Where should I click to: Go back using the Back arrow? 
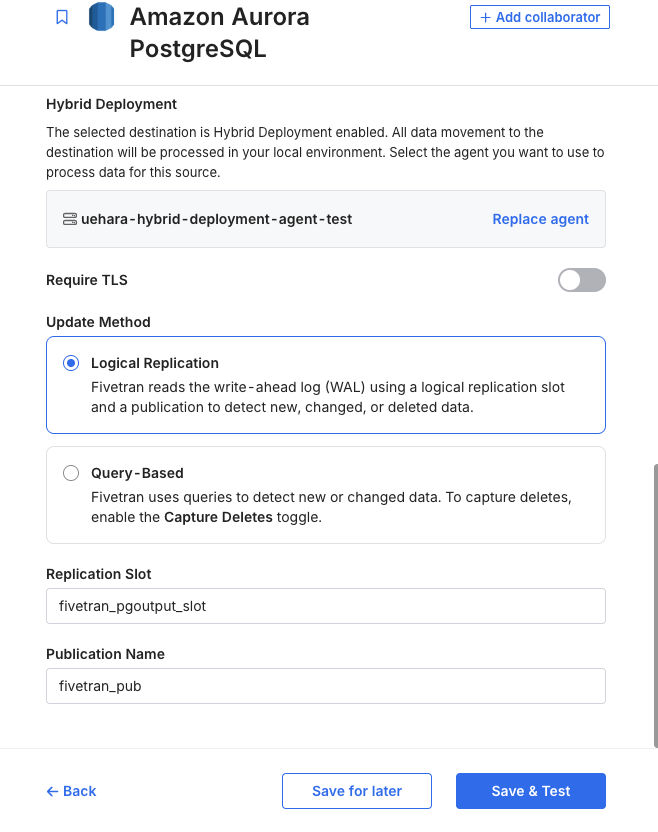point(71,791)
